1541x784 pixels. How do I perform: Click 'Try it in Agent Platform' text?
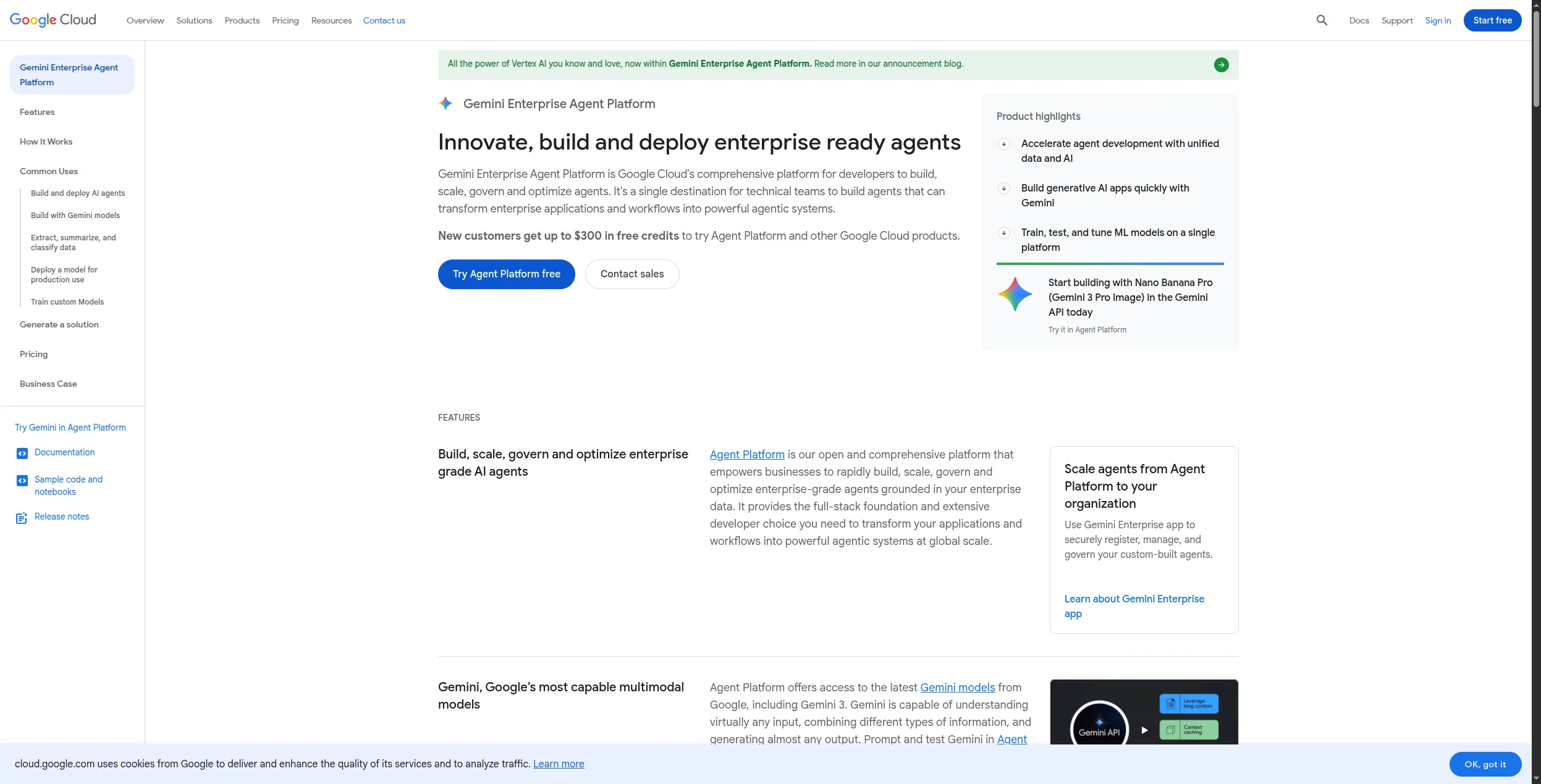[x=1087, y=330]
